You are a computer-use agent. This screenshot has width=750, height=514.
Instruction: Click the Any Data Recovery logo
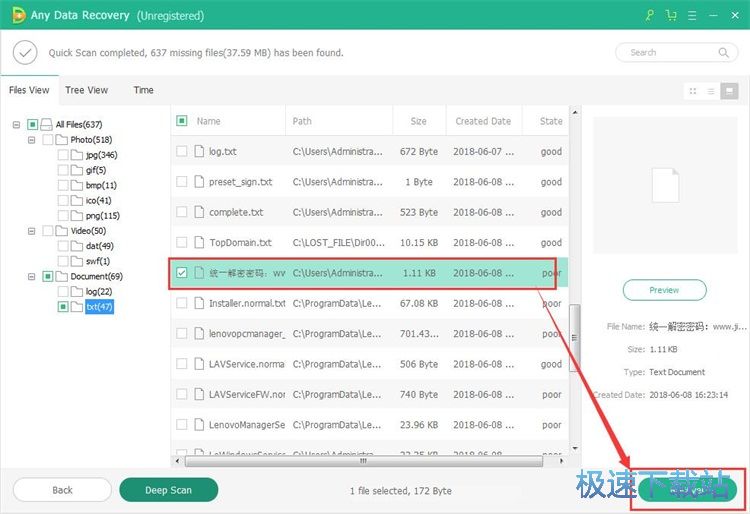pos(15,15)
